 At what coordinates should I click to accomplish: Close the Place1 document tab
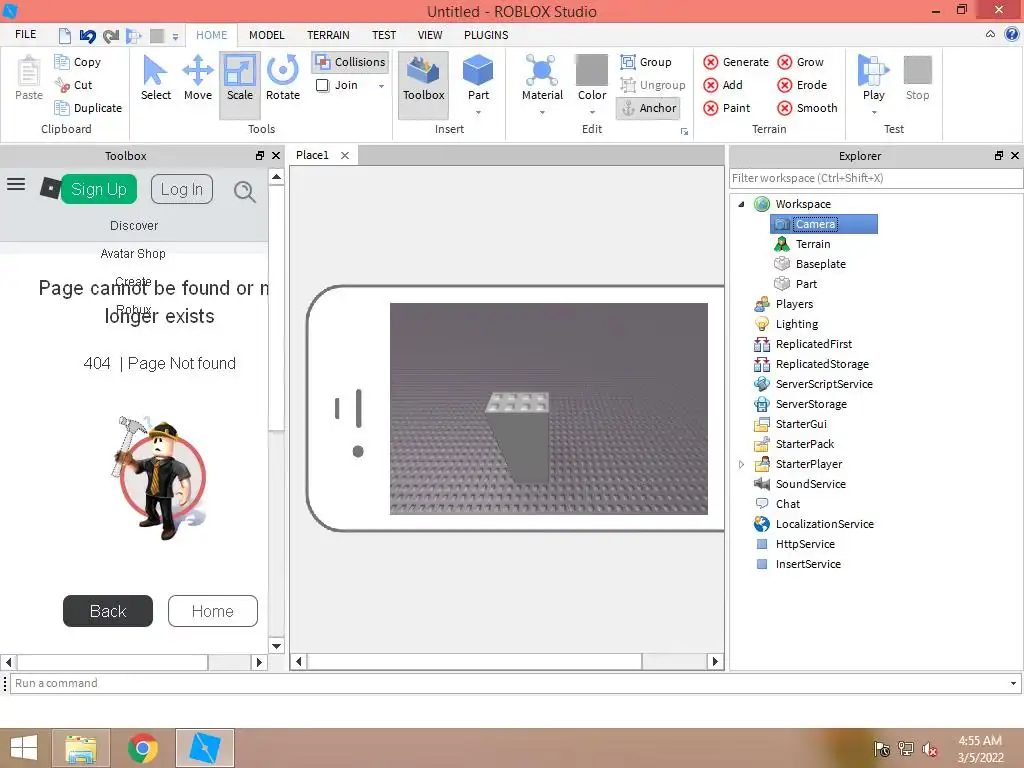[345, 155]
